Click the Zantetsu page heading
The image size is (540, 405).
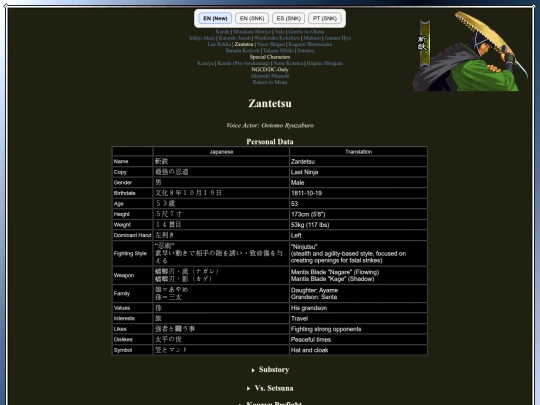[270, 103]
